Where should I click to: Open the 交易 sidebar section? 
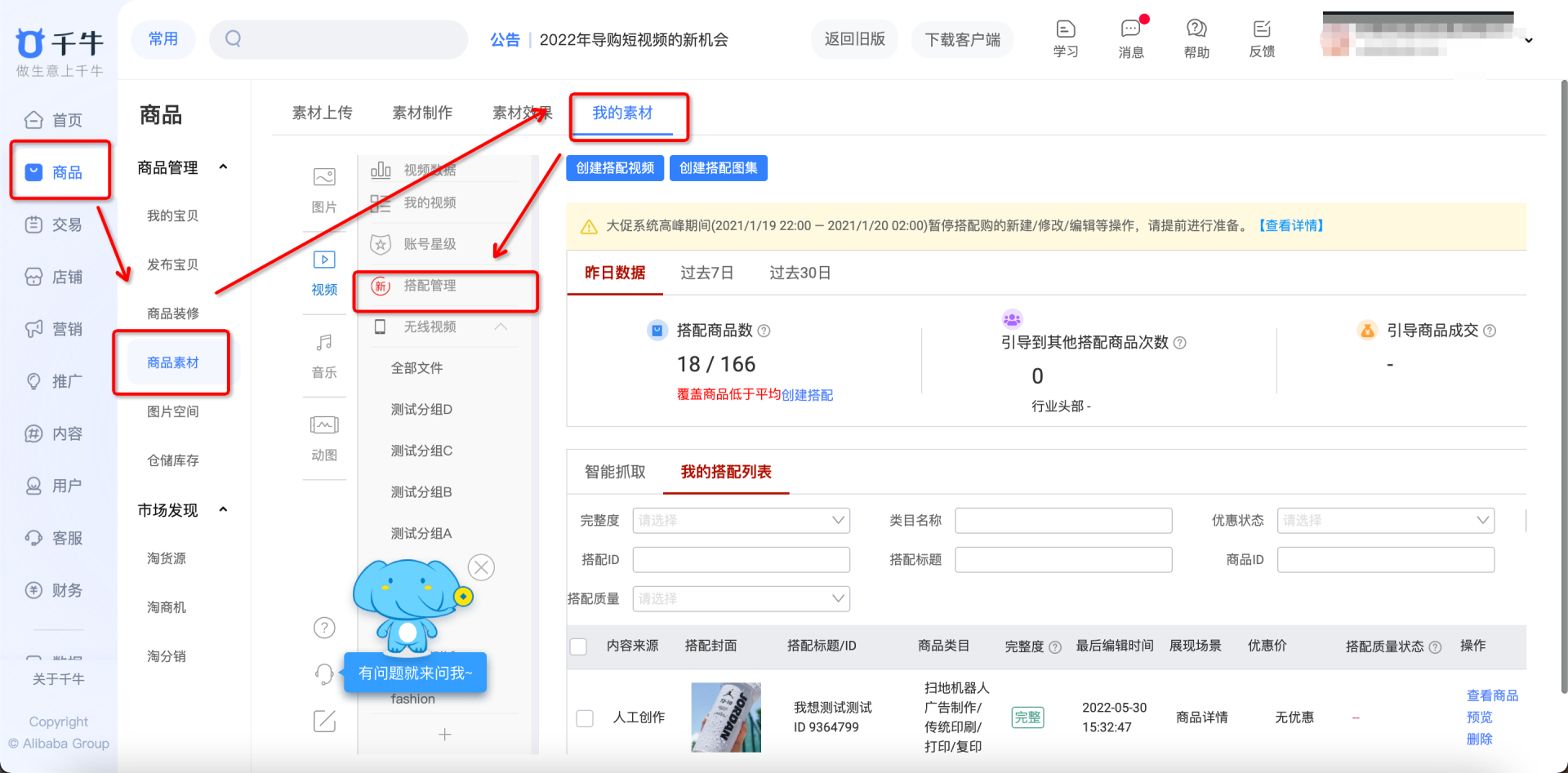(54, 224)
